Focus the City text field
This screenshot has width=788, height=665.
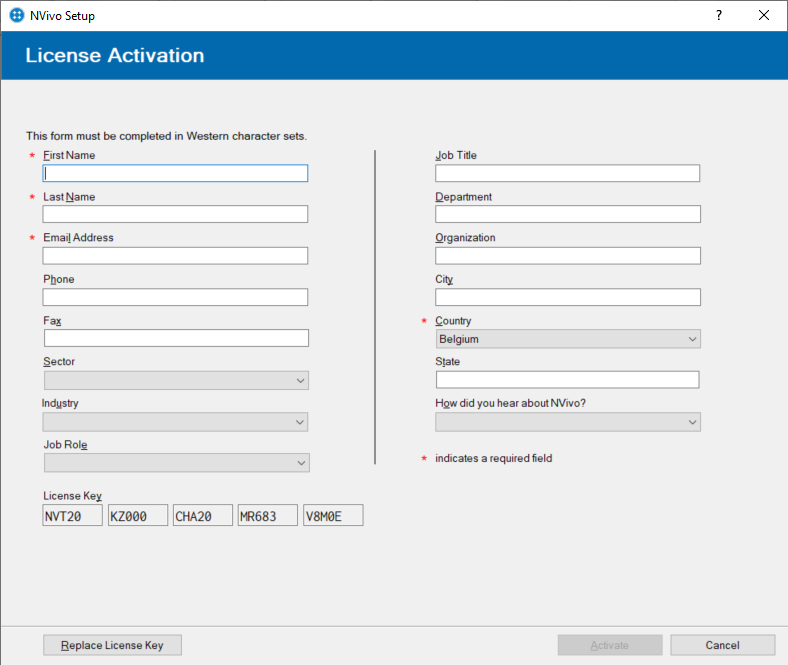(x=568, y=297)
